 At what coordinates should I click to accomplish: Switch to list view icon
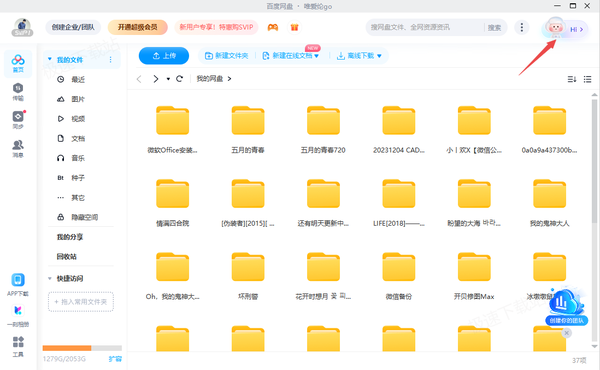coord(587,79)
